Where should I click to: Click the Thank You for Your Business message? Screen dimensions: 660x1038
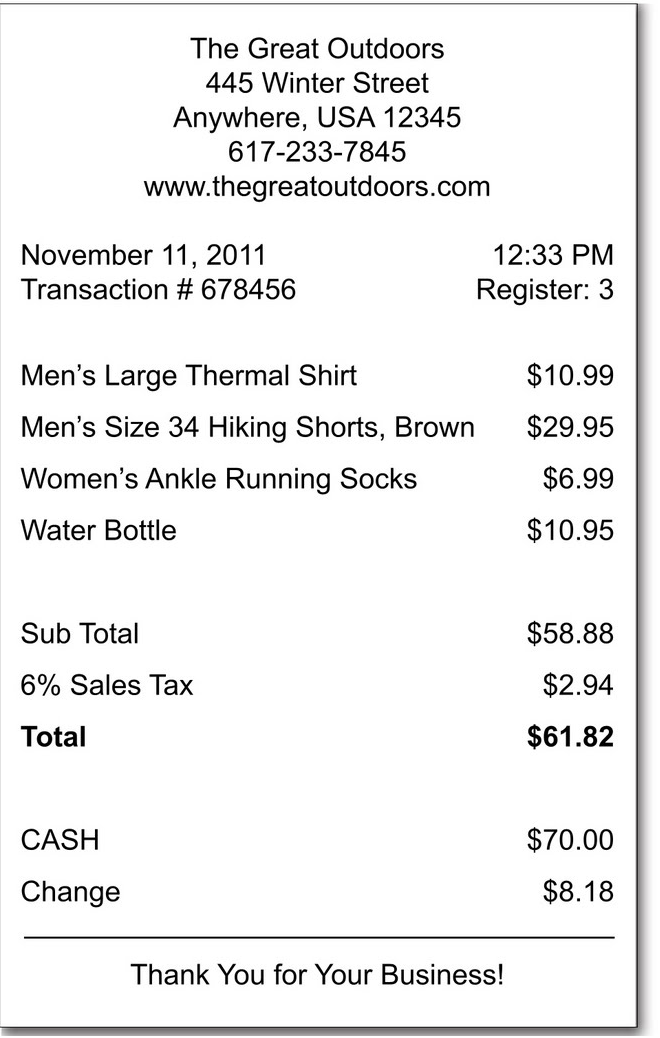click(x=317, y=975)
